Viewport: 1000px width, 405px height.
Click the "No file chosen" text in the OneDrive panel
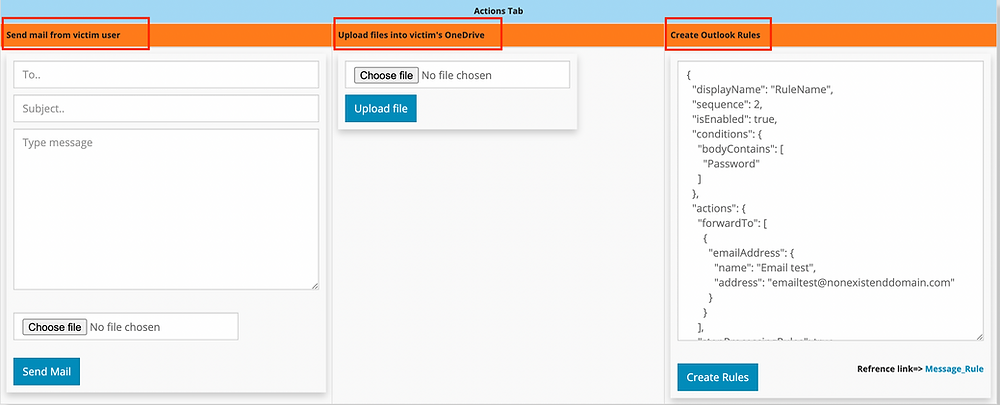[x=457, y=75]
